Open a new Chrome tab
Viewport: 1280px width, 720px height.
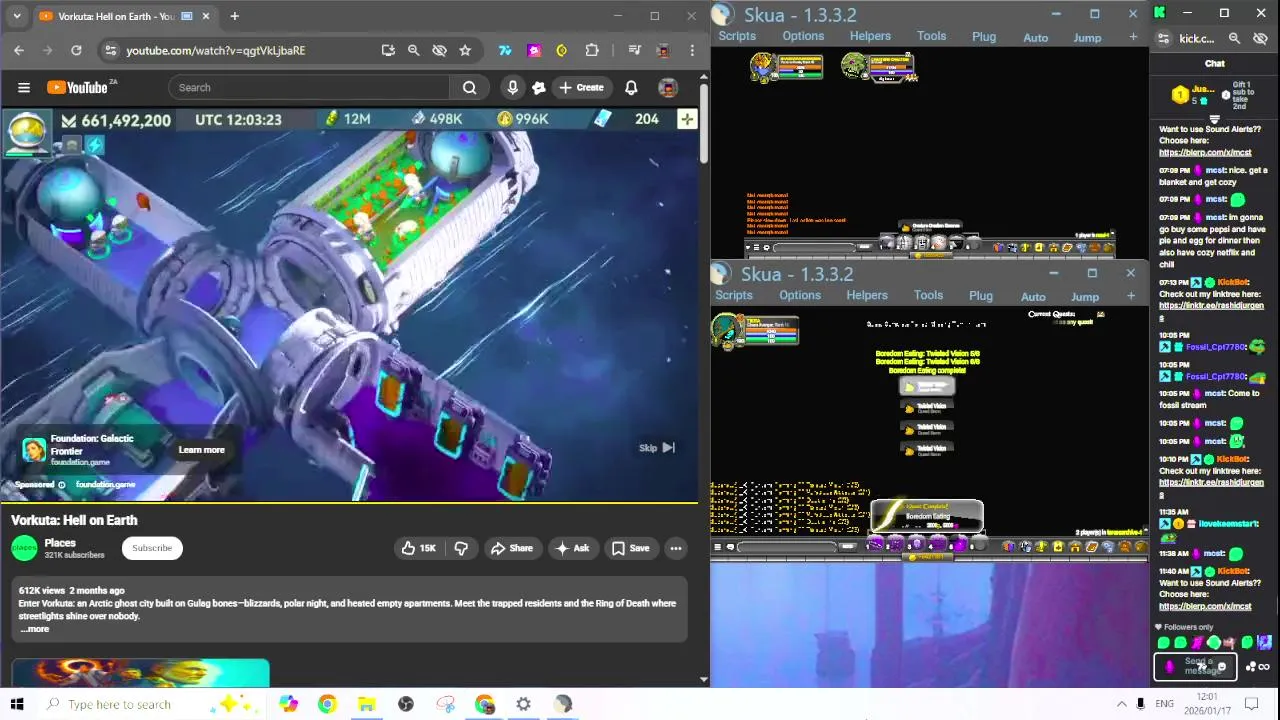(x=234, y=16)
